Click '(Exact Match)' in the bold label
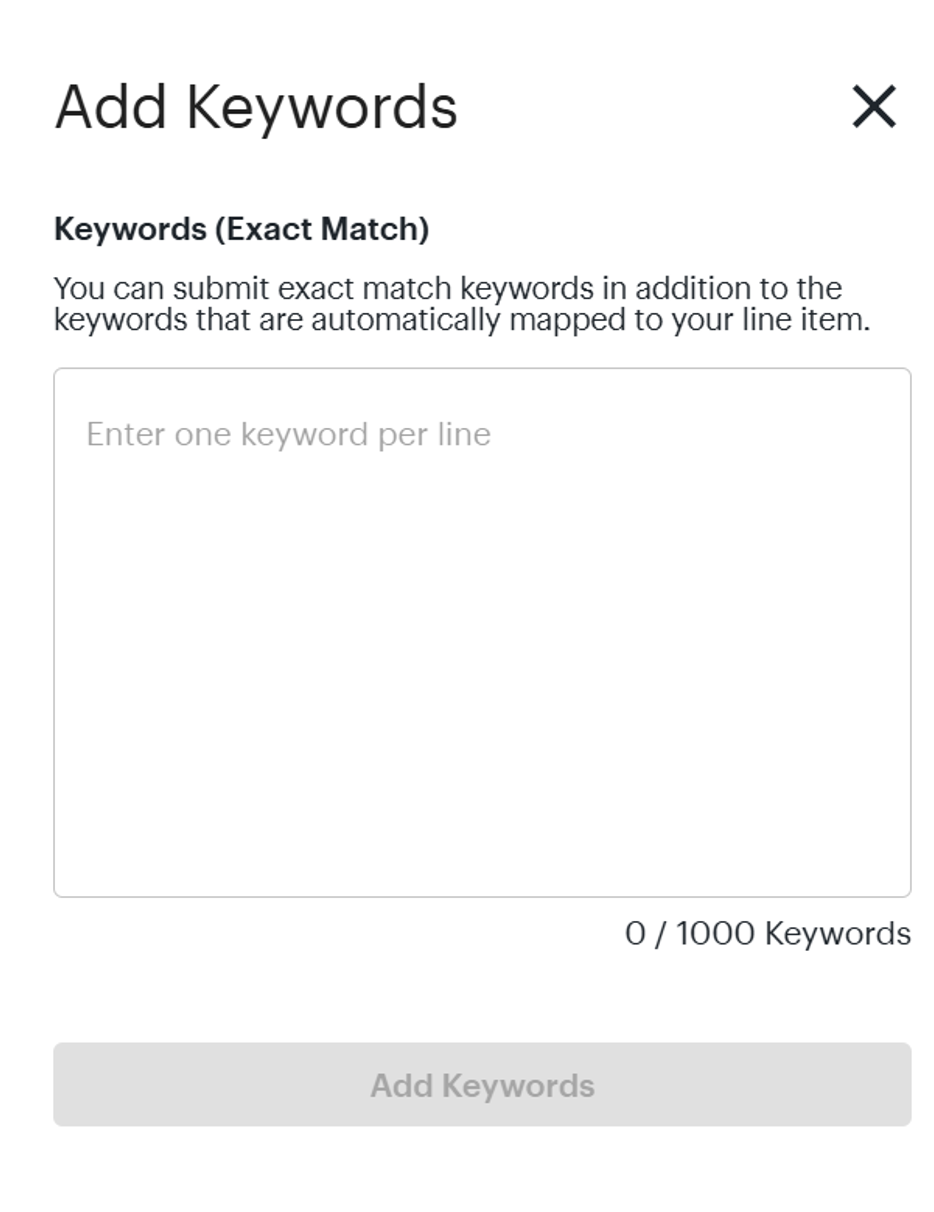 pos(321,229)
